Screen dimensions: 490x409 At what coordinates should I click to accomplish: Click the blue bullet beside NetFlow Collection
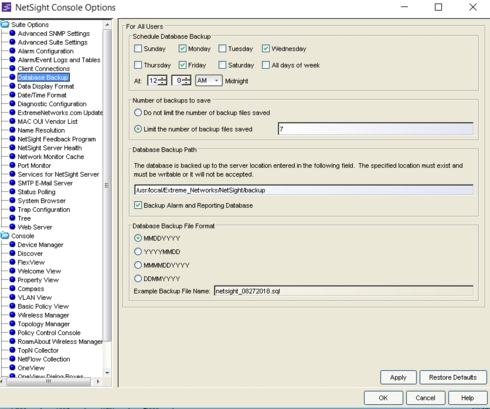click(12, 359)
